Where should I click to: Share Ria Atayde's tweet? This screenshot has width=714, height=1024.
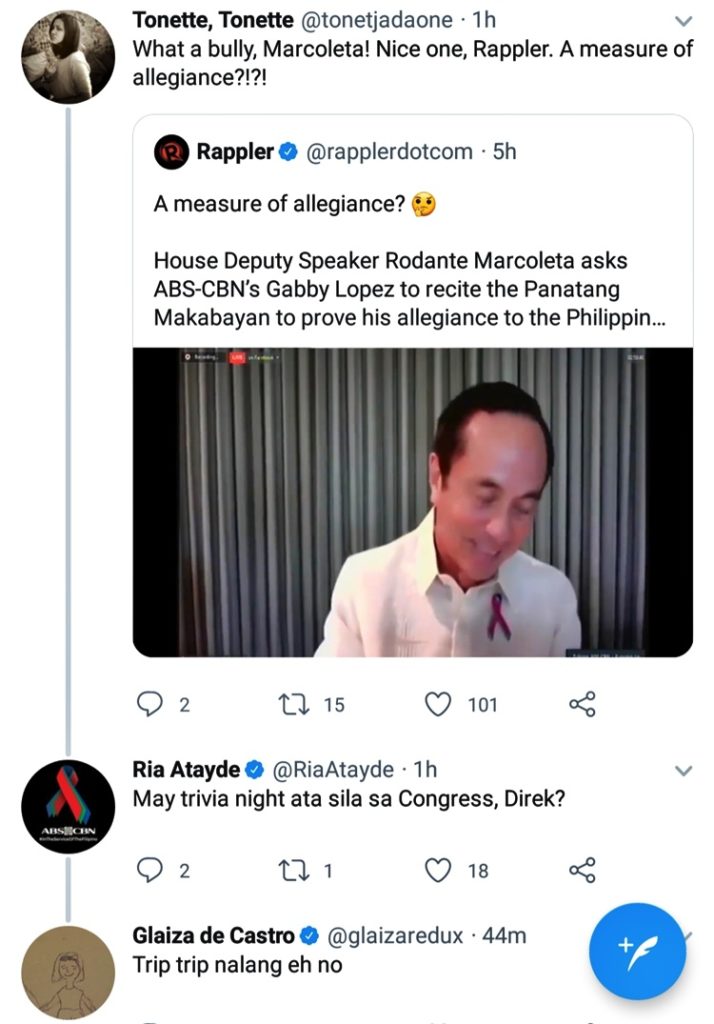[582, 870]
